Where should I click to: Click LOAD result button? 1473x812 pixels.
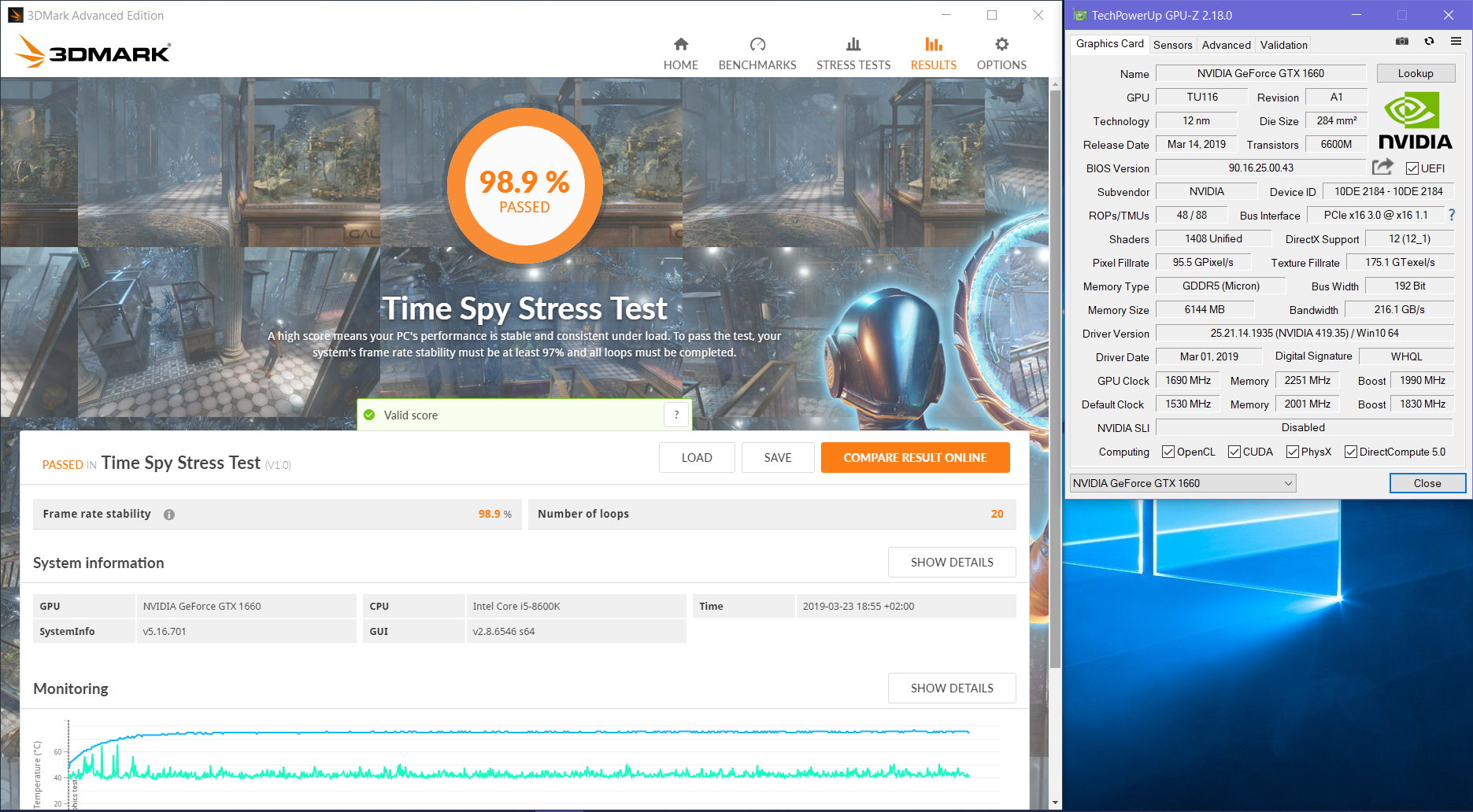click(x=697, y=458)
